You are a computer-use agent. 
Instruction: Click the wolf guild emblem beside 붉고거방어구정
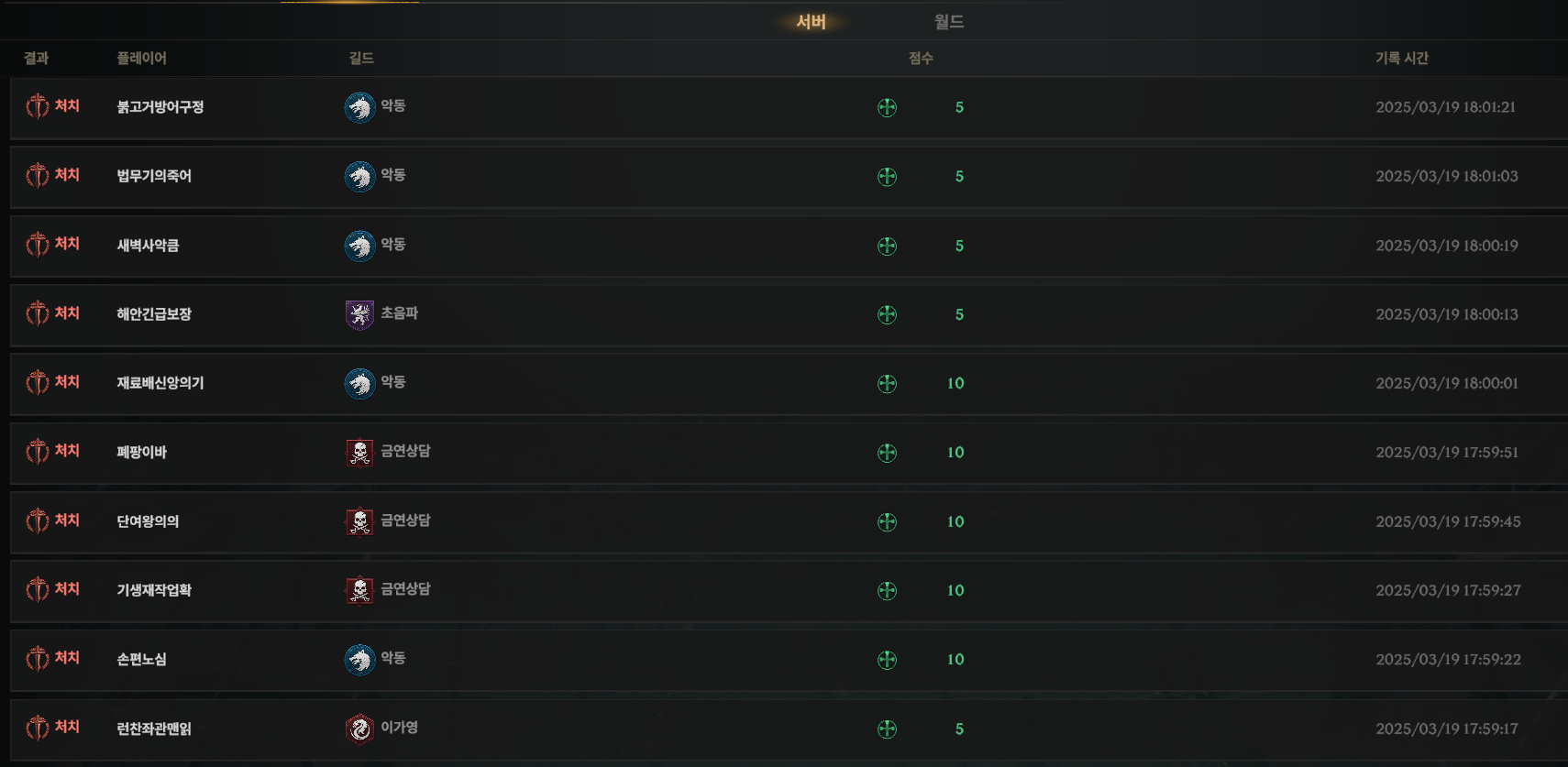tap(359, 107)
